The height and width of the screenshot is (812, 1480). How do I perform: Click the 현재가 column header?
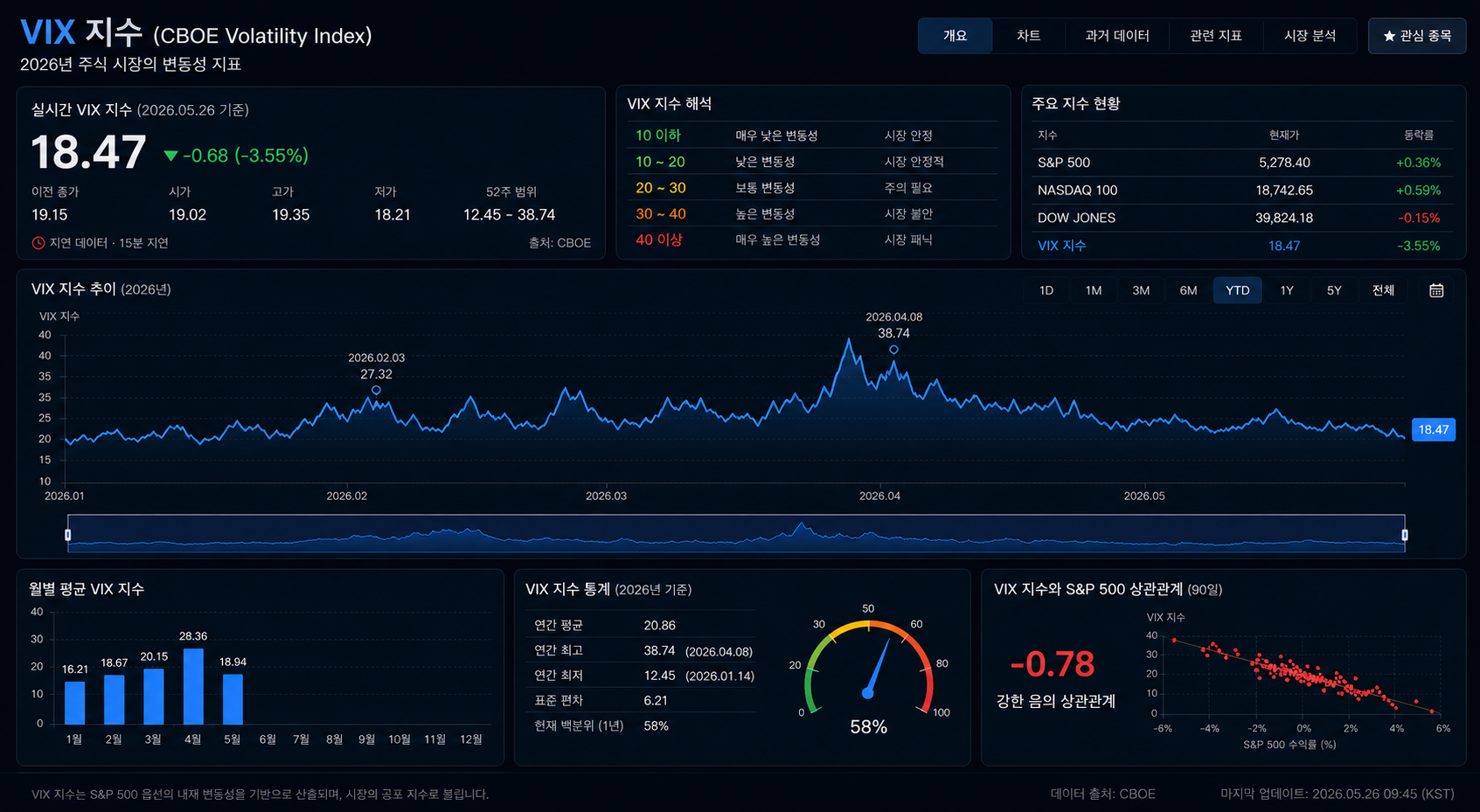(x=1284, y=135)
